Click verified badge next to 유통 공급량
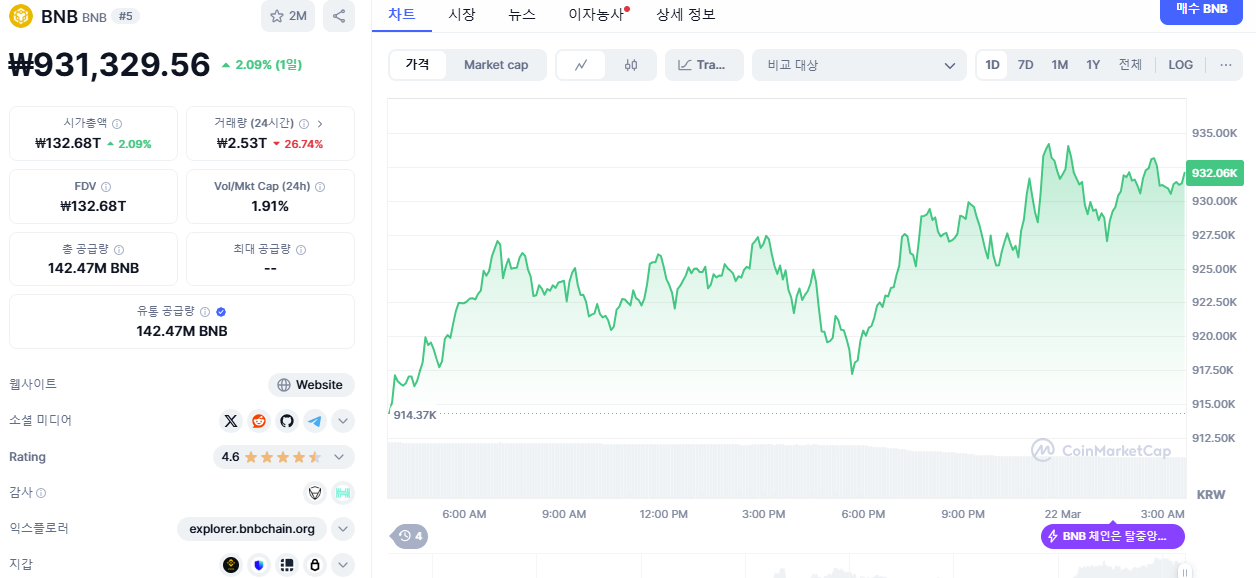 point(221,312)
